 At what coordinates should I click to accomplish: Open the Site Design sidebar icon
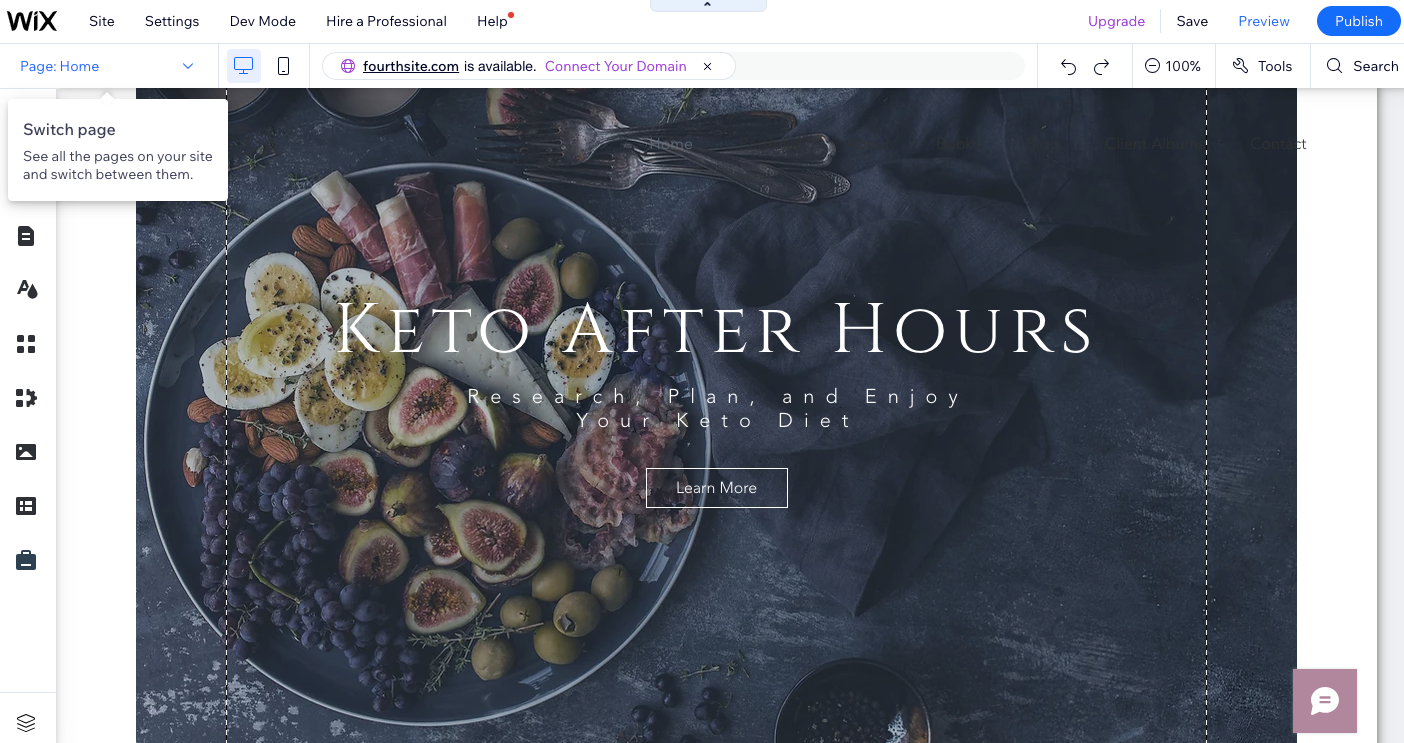pos(26,289)
